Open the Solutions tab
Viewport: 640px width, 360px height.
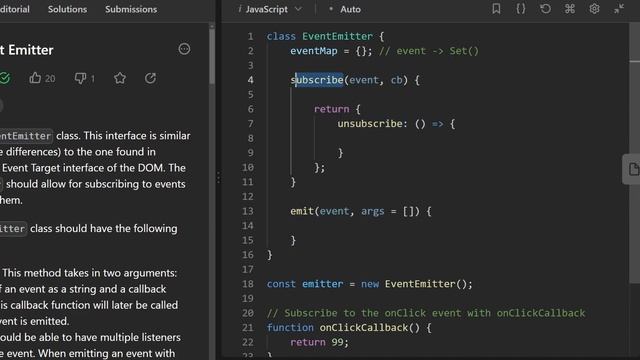click(x=67, y=9)
